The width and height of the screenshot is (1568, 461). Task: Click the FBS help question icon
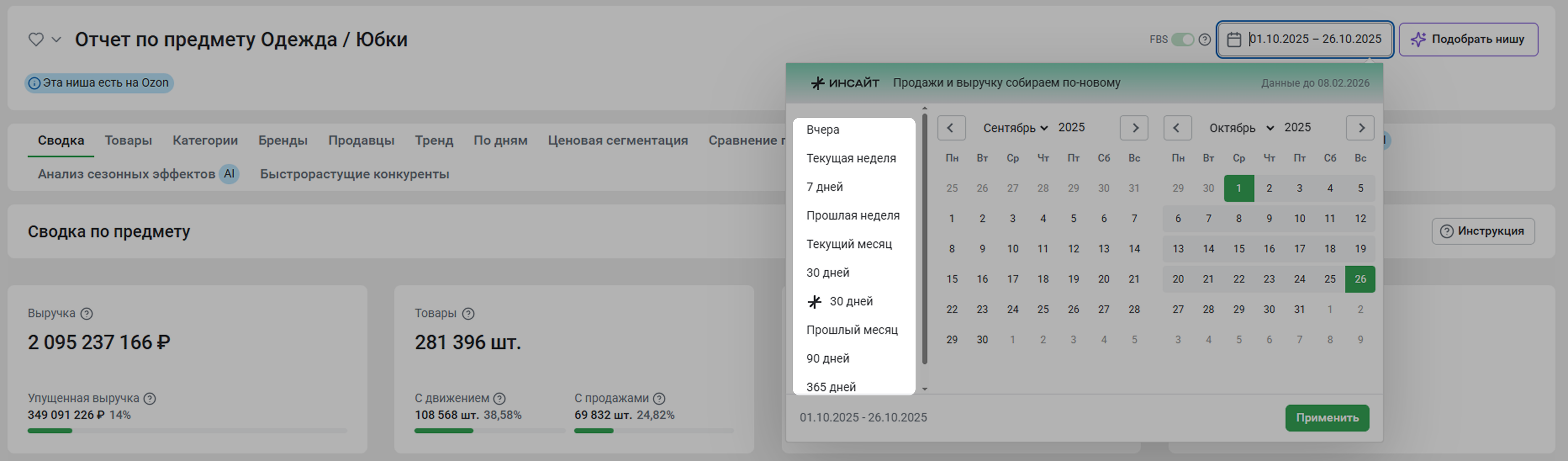(1204, 40)
